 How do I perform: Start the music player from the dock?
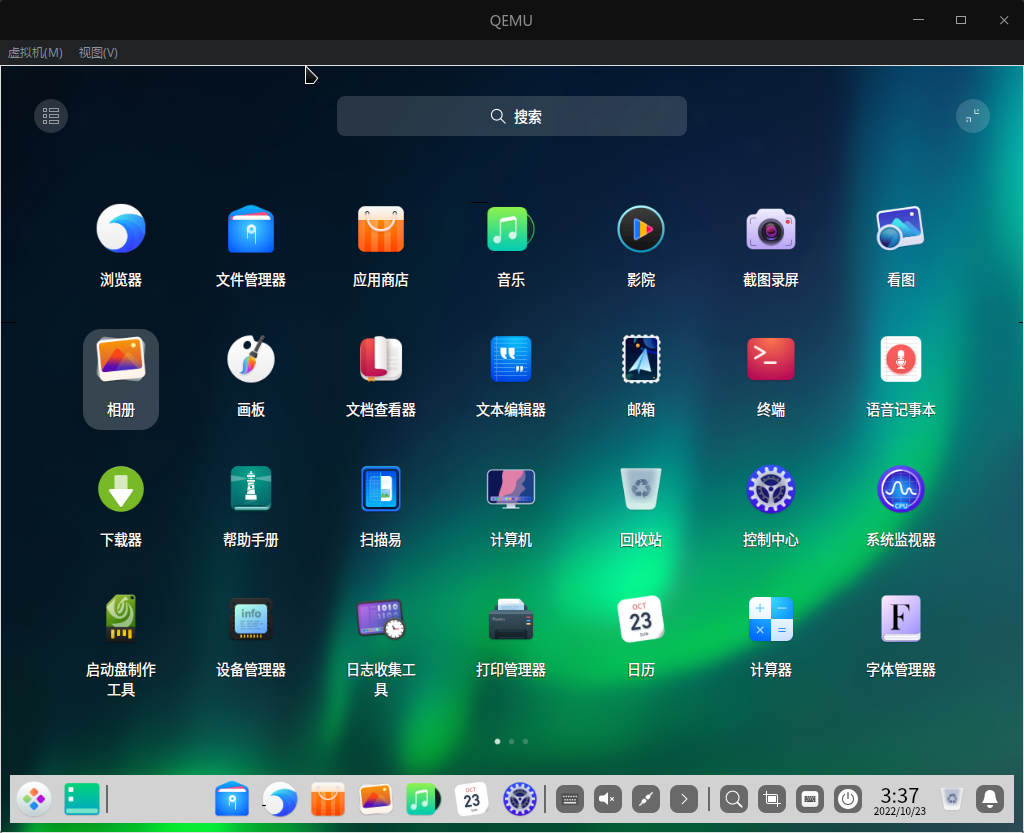point(423,799)
